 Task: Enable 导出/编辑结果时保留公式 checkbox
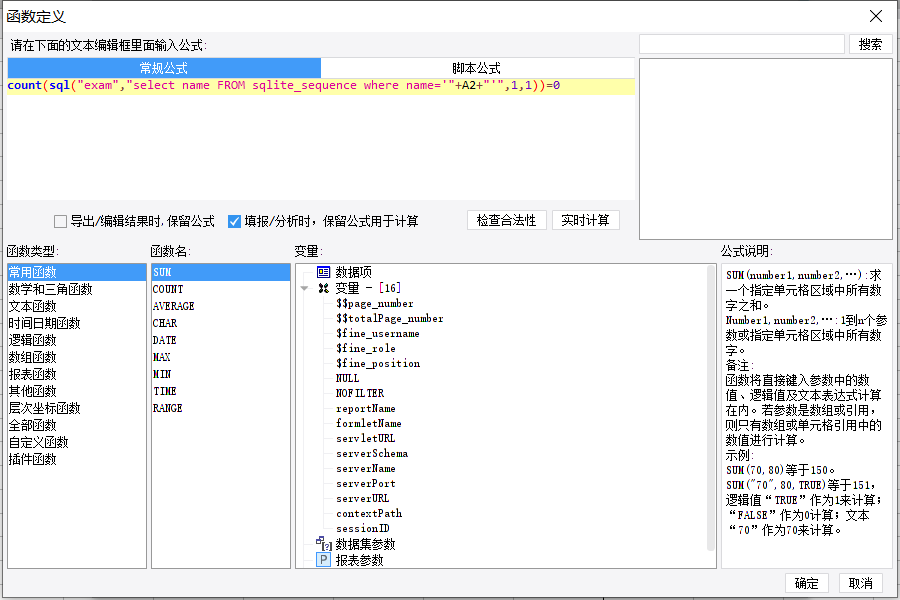coord(60,221)
